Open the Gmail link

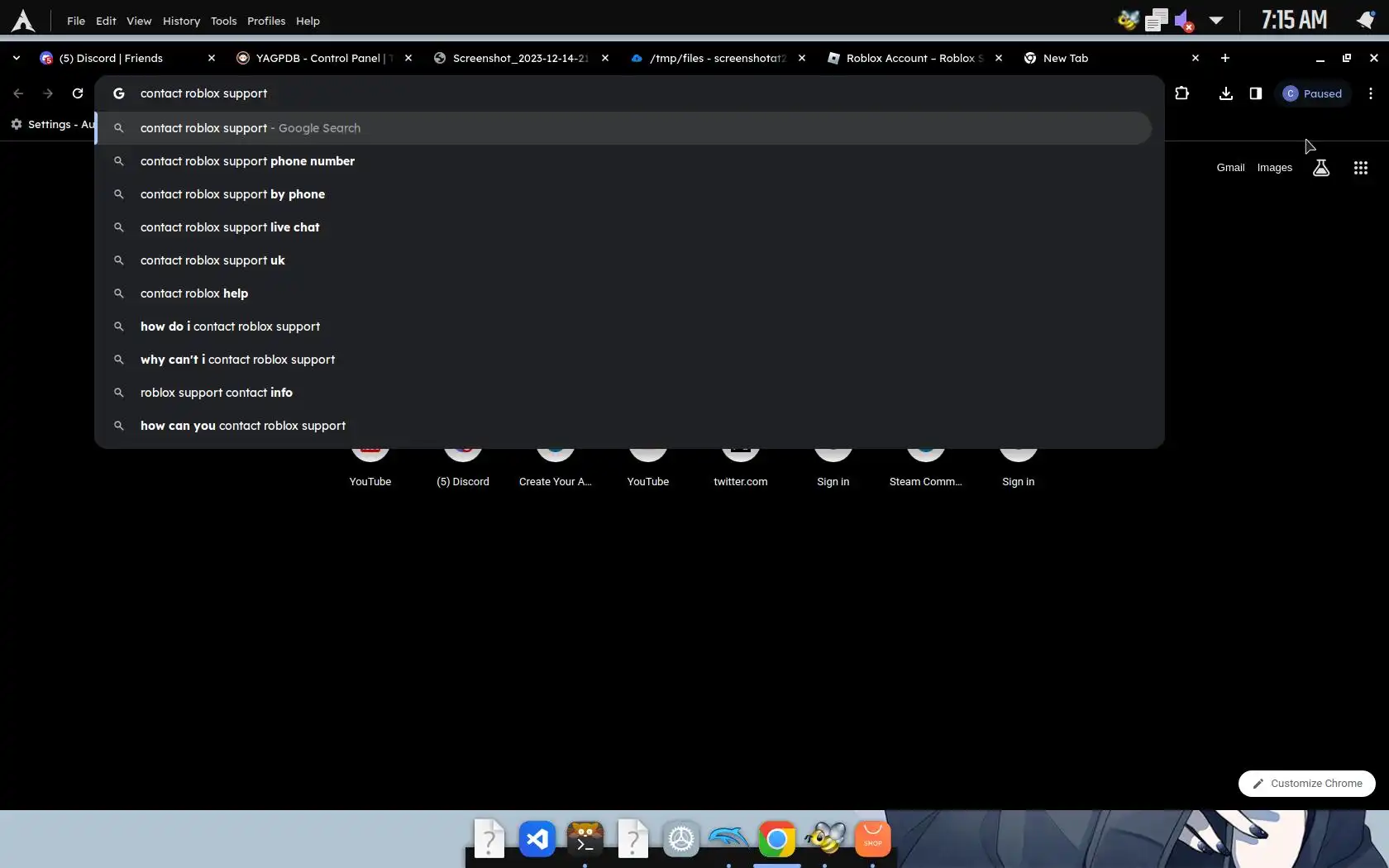[1230, 168]
